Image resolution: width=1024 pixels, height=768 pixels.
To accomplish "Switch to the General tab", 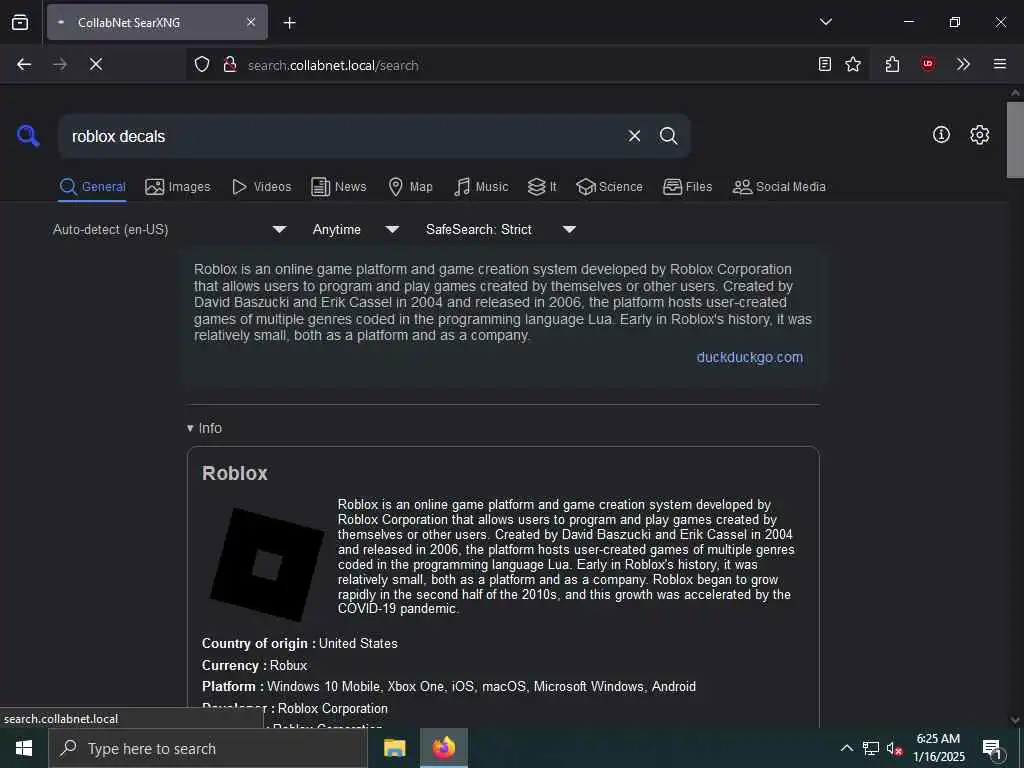I will pos(92,187).
